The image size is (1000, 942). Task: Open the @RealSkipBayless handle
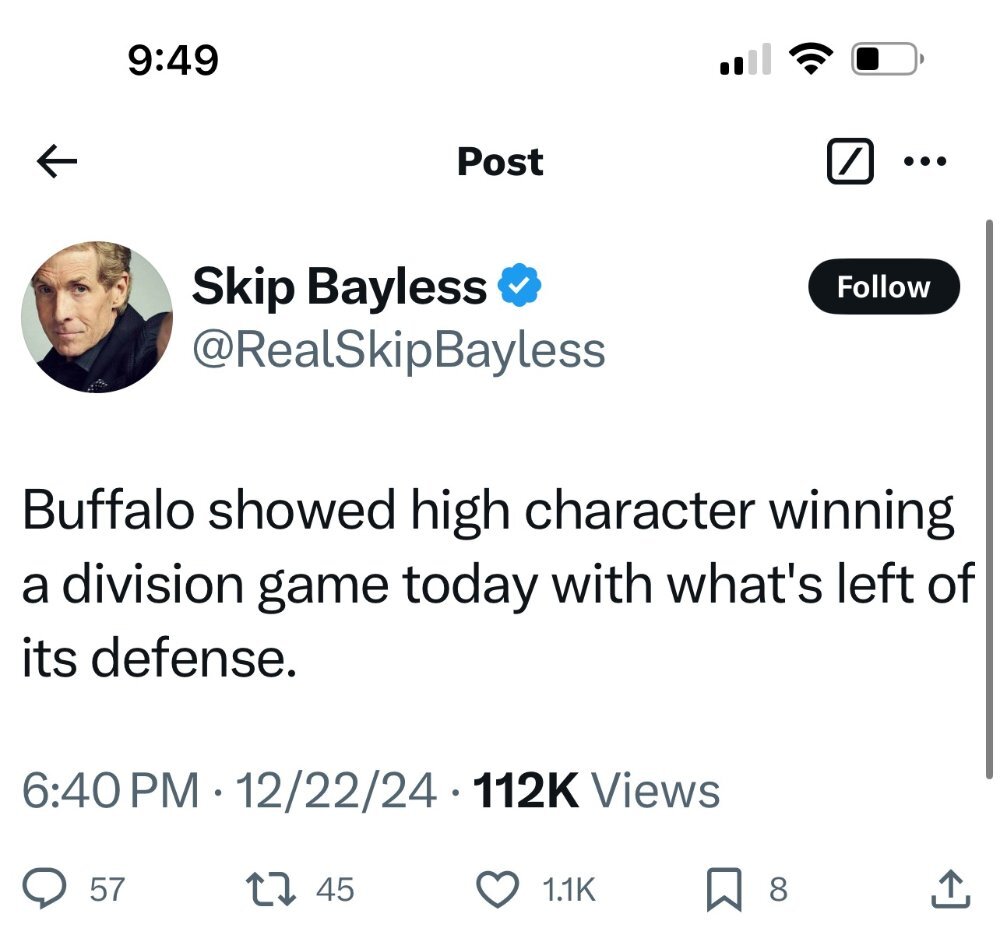399,350
